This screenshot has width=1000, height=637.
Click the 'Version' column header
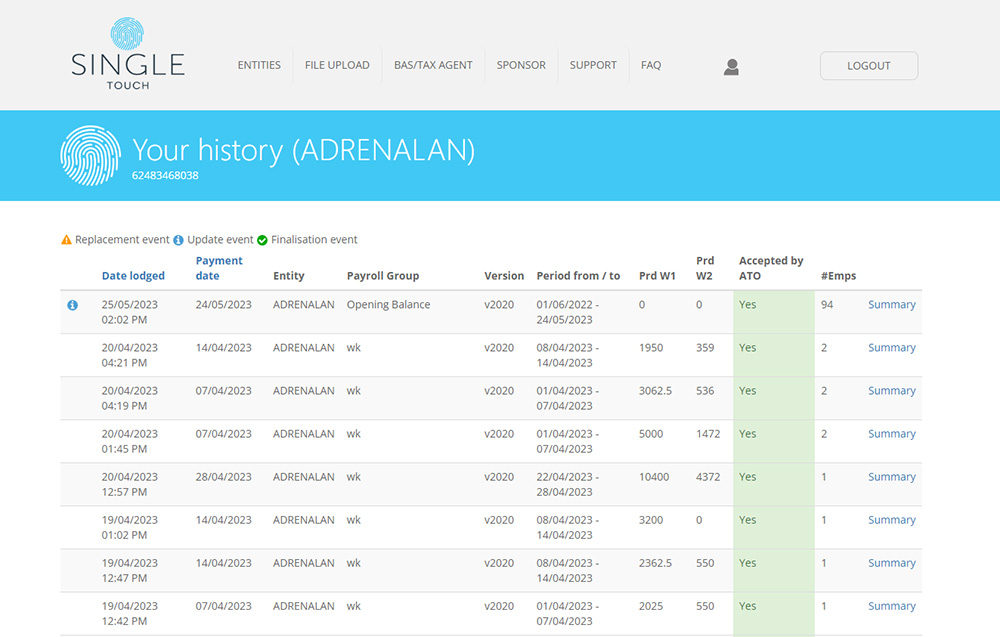click(x=504, y=275)
